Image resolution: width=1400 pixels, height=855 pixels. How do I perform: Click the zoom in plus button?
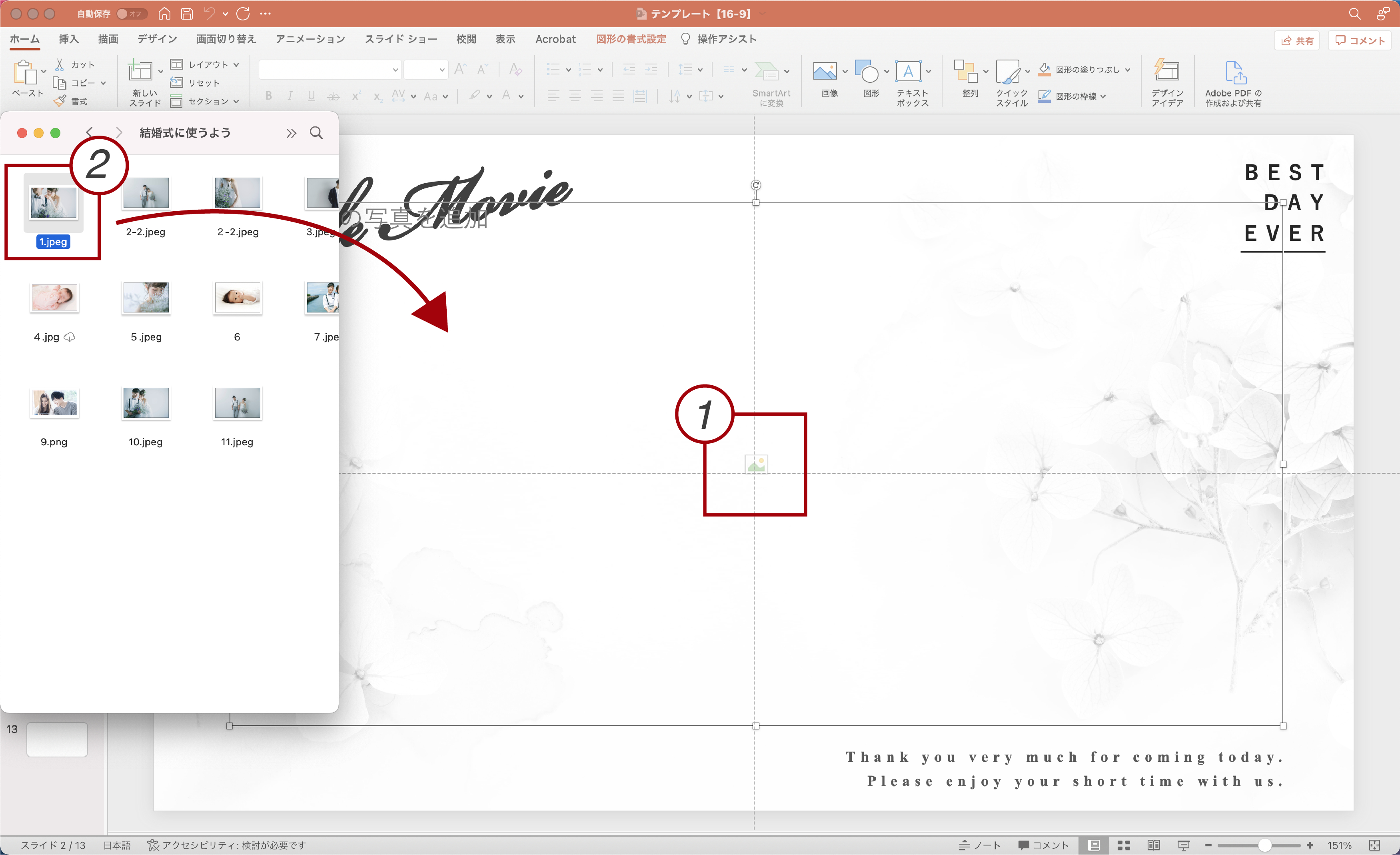click(x=1310, y=845)
